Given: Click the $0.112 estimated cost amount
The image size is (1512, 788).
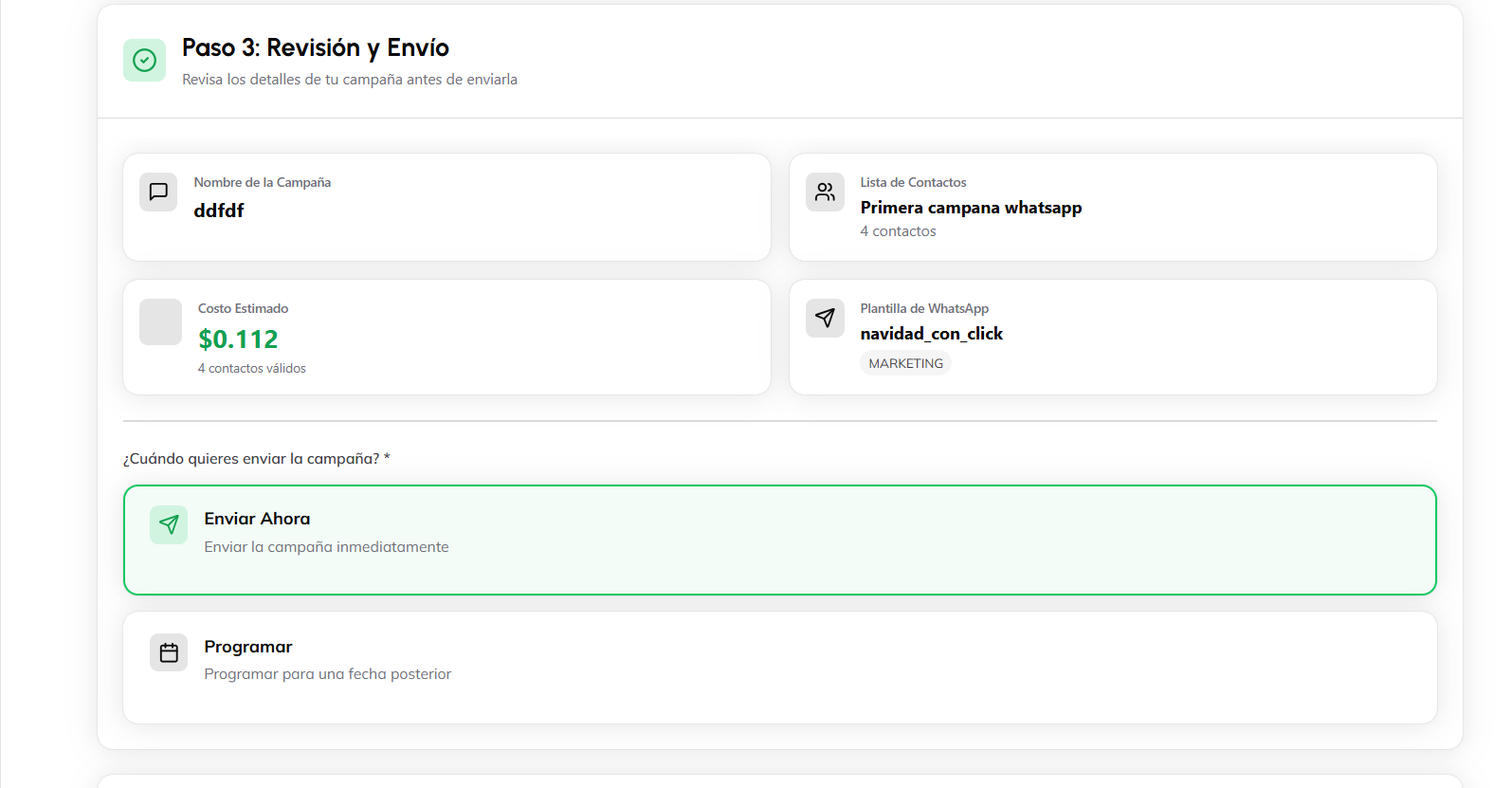Looking at the screenshot, I should (238, 339).
